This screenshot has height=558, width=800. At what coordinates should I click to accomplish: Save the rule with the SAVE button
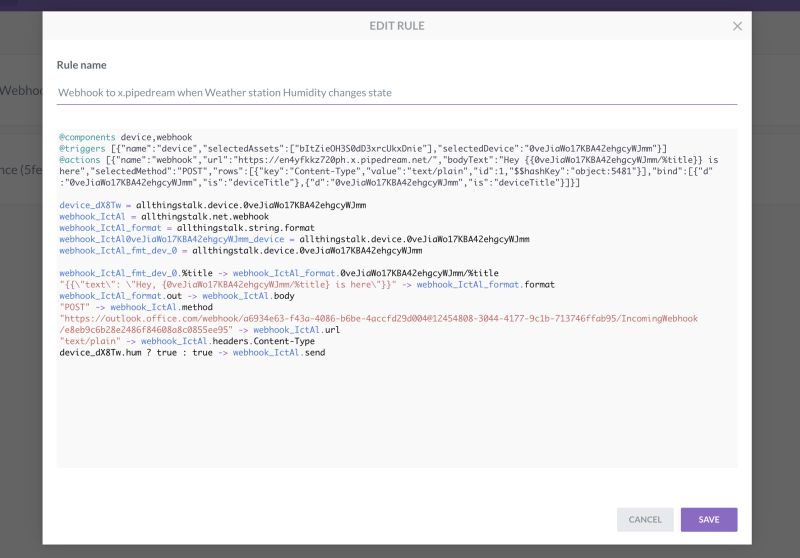[708, 519]
